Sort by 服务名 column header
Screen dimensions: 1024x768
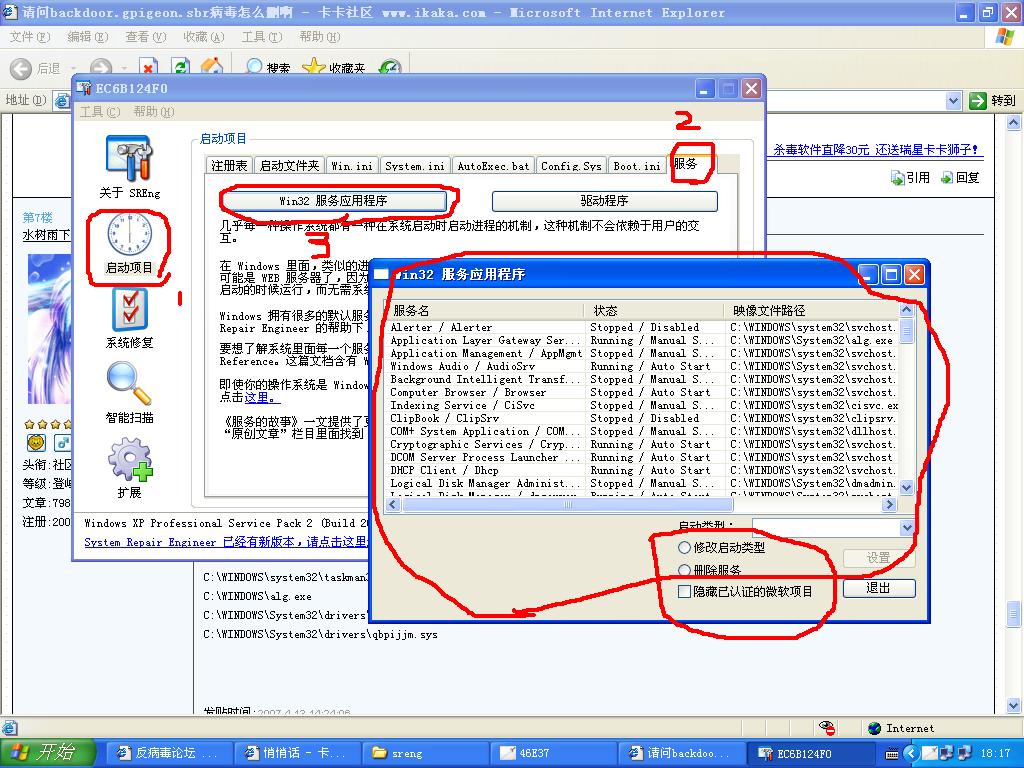(485, 310)
